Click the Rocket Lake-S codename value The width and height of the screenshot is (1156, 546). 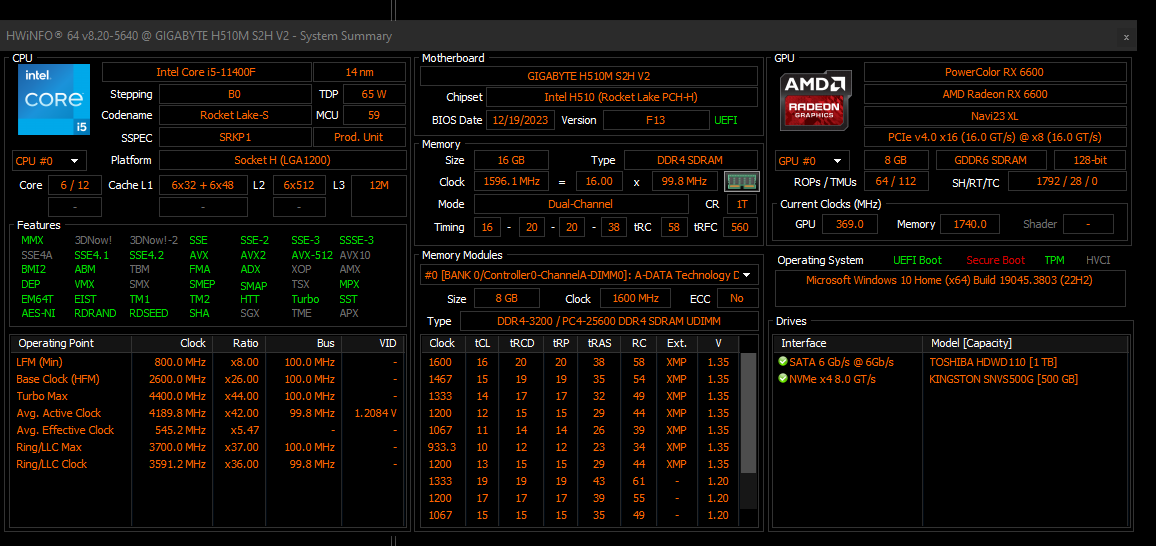(x=234, y=115)
